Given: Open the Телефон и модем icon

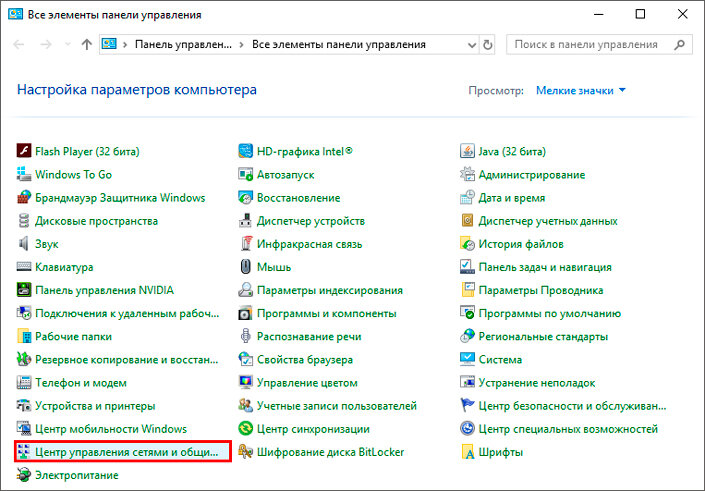Looking at the screenshot, I should tap(23, 383).
